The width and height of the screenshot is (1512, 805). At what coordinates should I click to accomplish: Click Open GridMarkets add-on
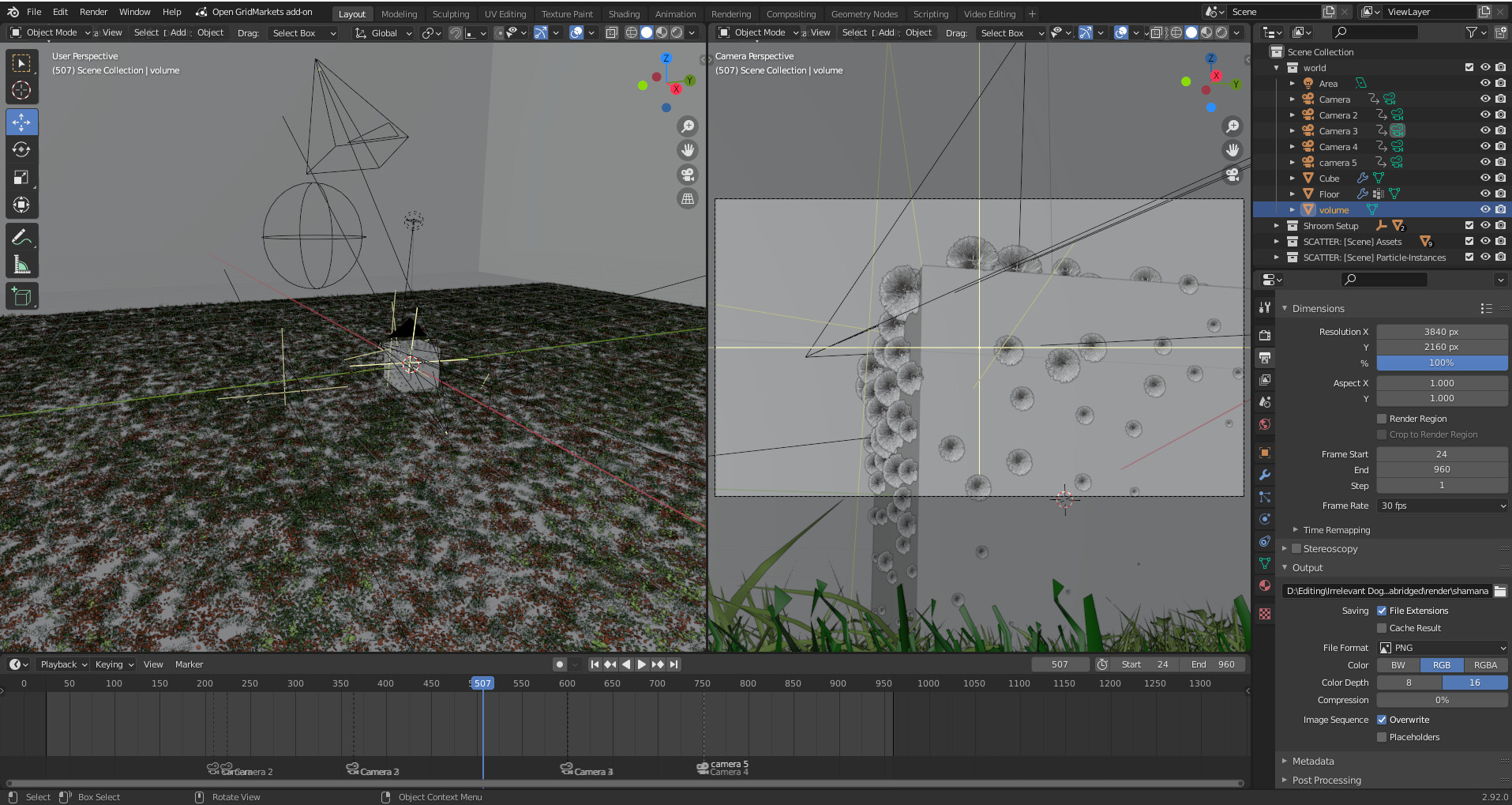[x=255, y=12]
